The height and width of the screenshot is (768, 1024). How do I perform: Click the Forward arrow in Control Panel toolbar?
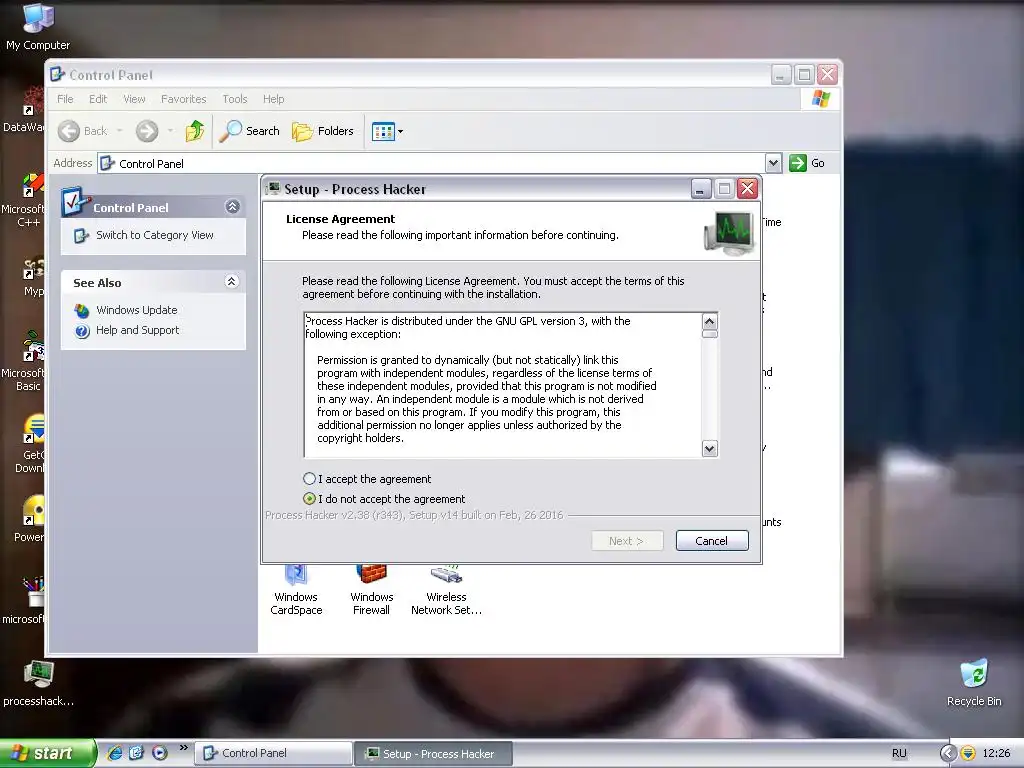(x=147, y=131)
